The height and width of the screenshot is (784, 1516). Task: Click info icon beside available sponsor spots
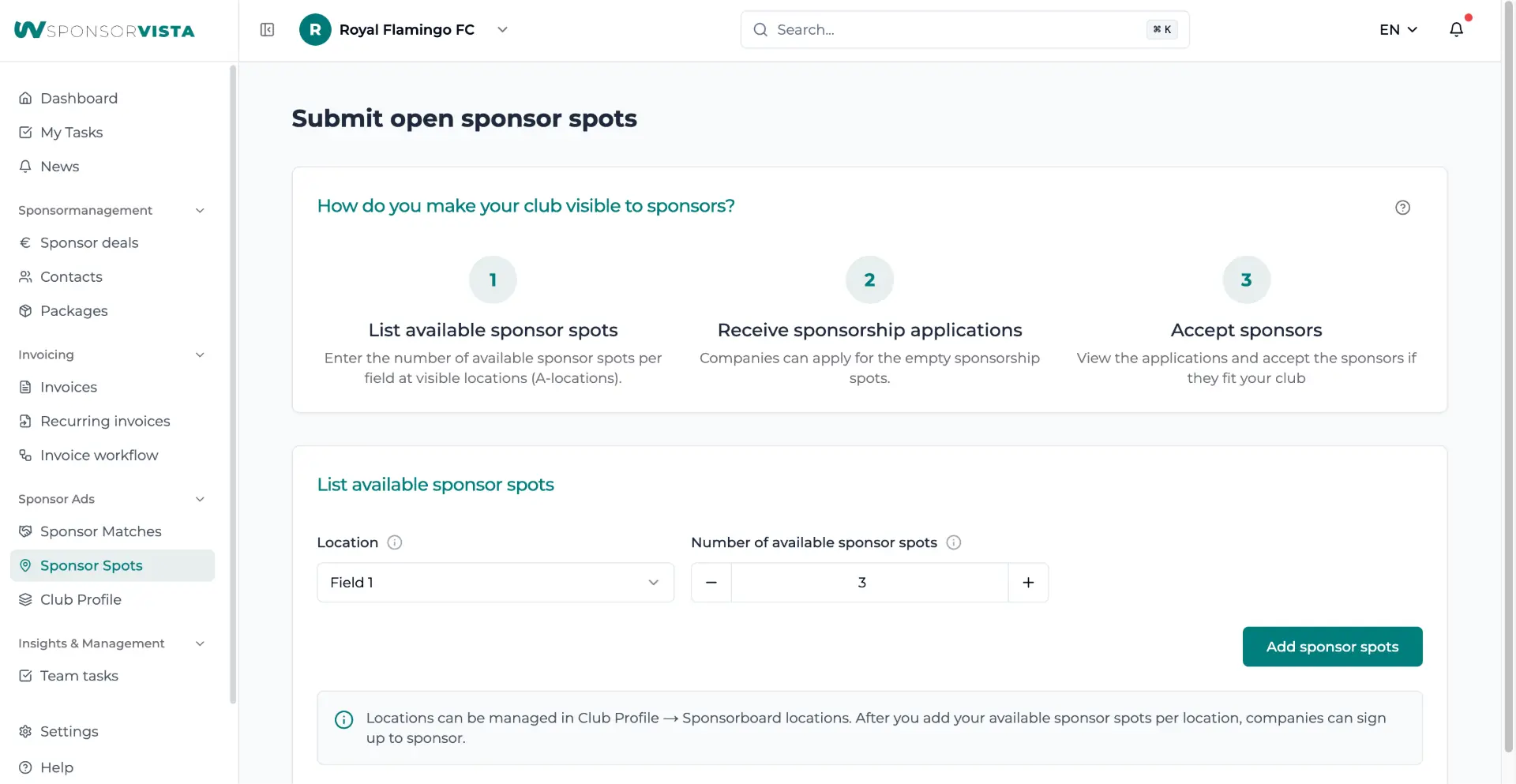tap(953, 542)
